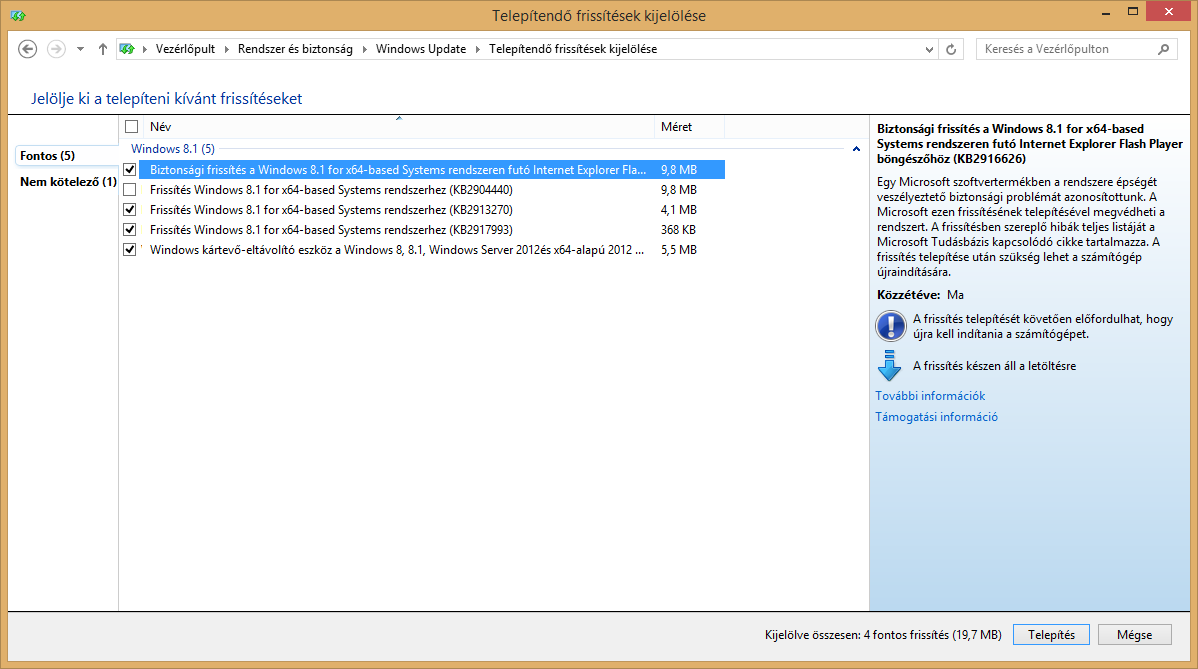Go up one level with Up arrow
The height and width of the screenshot is (669, 1198).
click(102, 49)
